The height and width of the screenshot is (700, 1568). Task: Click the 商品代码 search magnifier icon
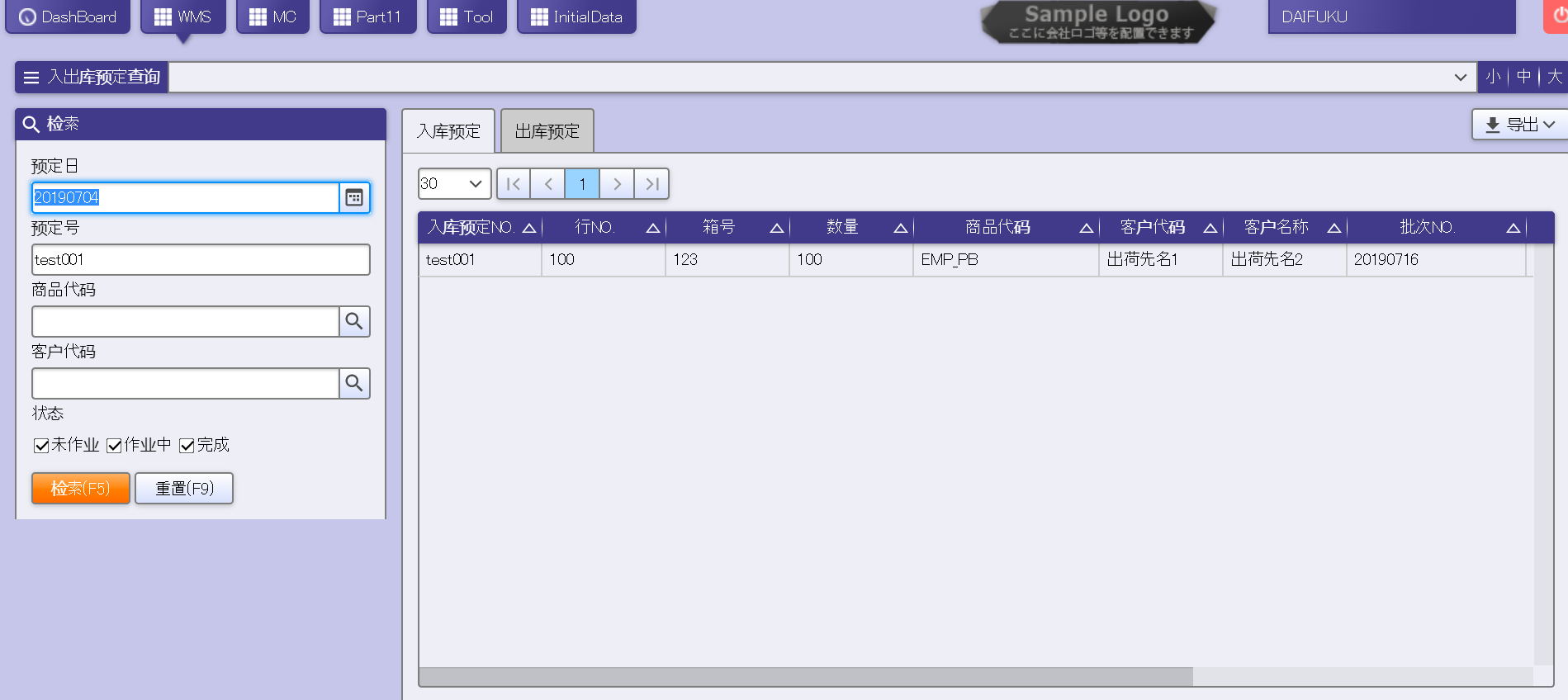(x=354, y=322)
